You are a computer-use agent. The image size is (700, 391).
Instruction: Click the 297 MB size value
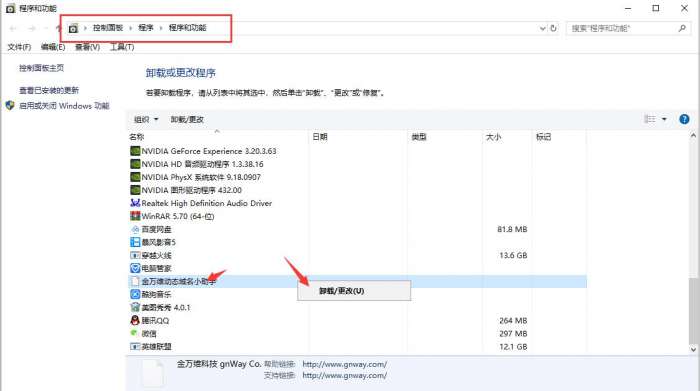(513, 333)
